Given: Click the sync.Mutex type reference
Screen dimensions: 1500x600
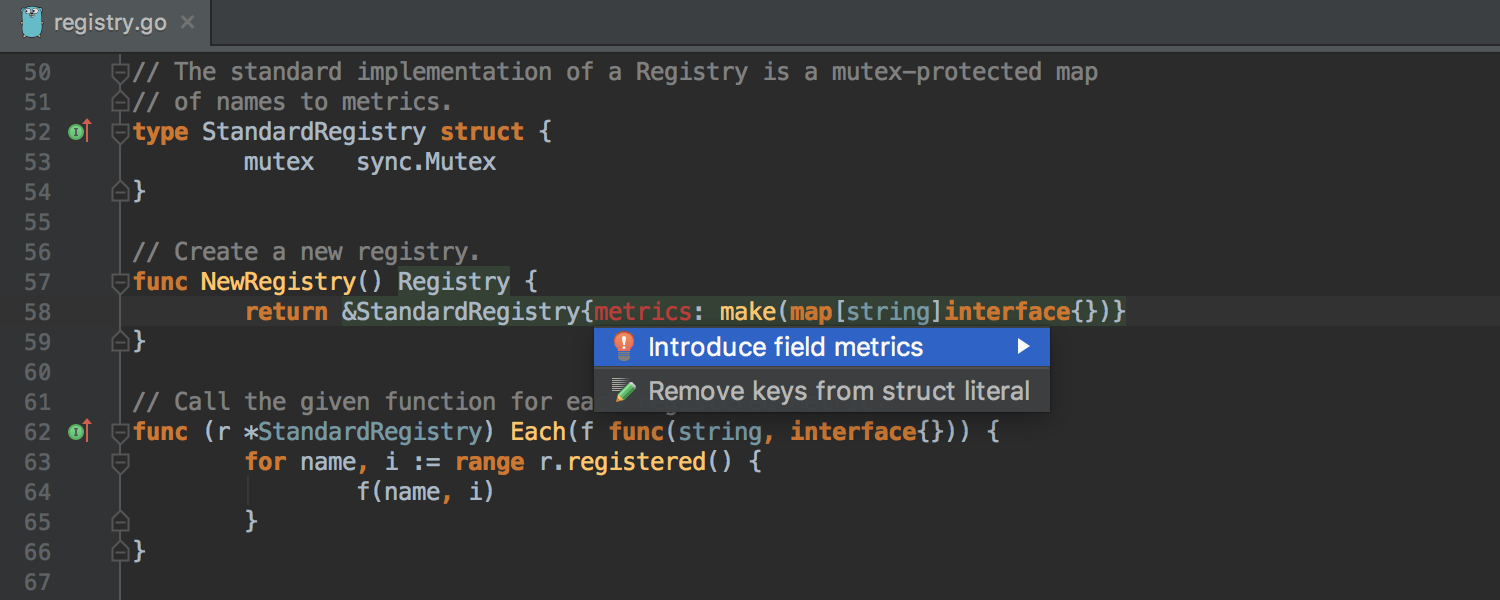Looking at the screenshot, I should 426,162.
